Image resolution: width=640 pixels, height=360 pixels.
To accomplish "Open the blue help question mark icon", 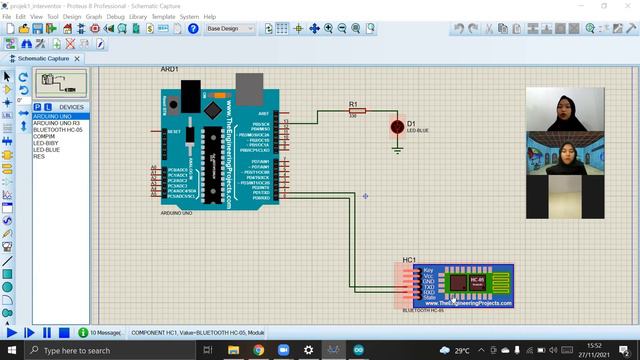I will tap(193, 29).
